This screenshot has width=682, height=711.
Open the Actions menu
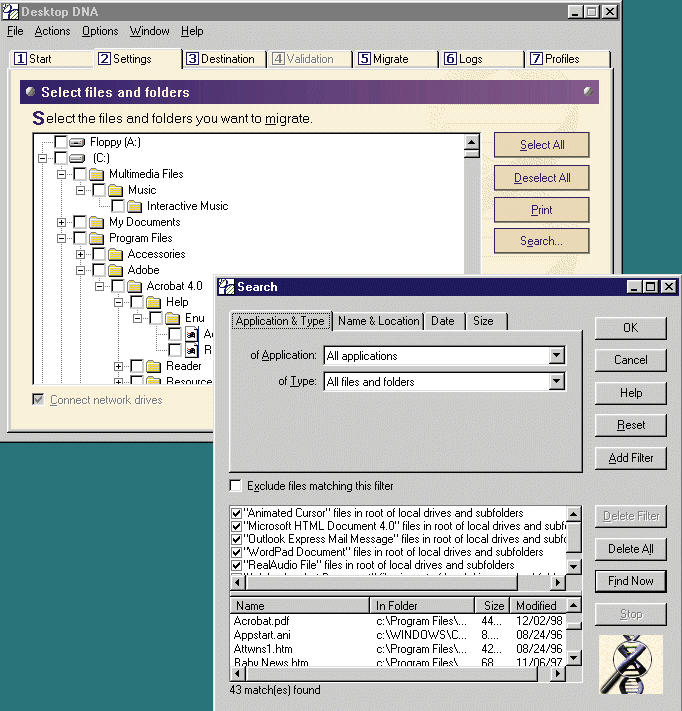click(x=52, y=31)
